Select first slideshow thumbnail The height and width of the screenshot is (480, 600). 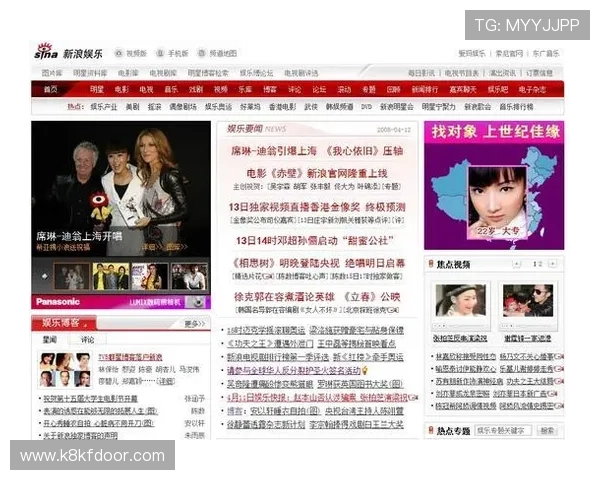72,276
